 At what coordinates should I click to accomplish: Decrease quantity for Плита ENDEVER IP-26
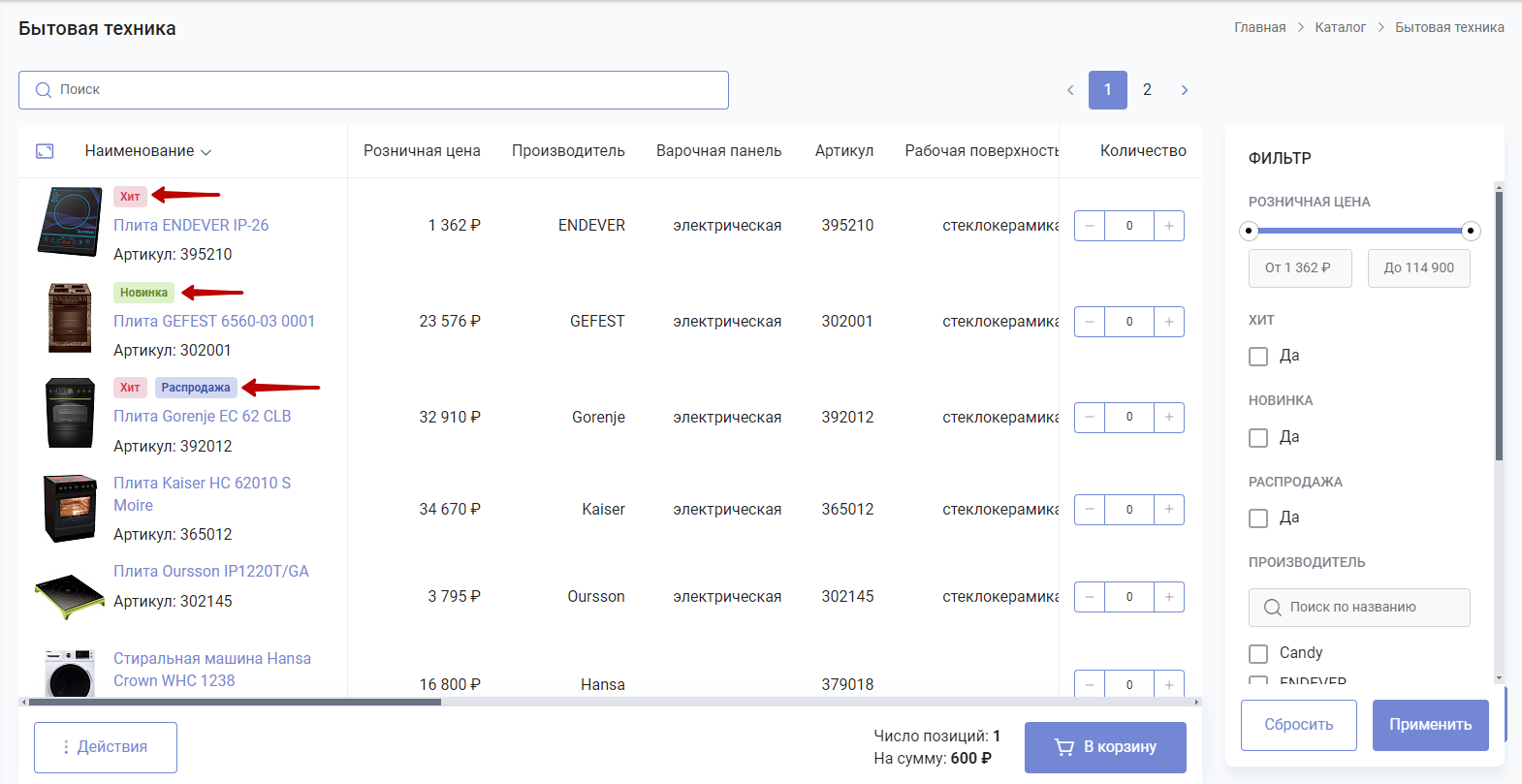pos(1090,226)
